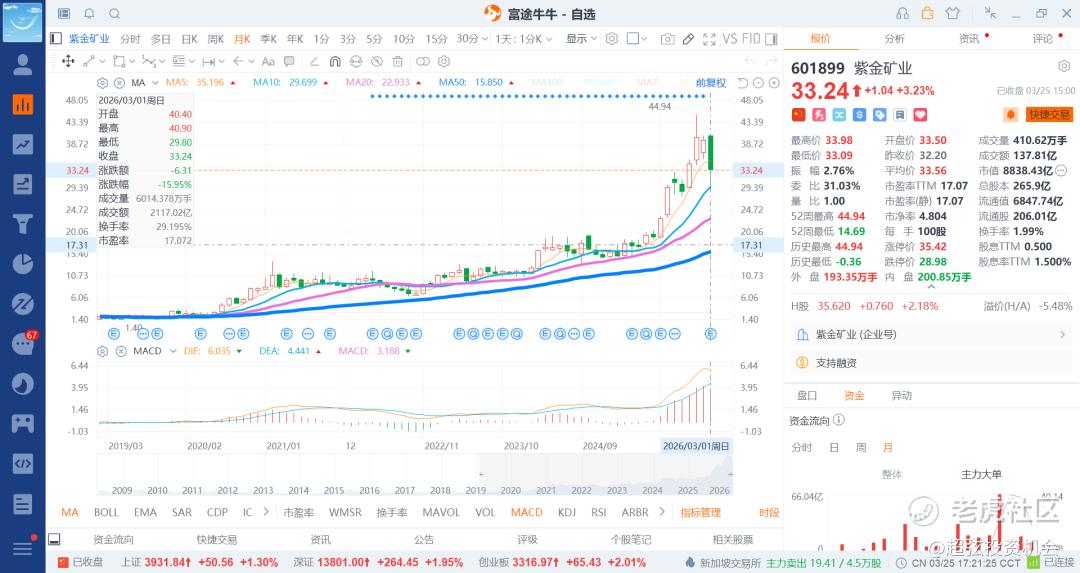Remove the MACD indicator with X icon
The height and width of the screenshot is (573, 1080).
click(x=121, y=351)
